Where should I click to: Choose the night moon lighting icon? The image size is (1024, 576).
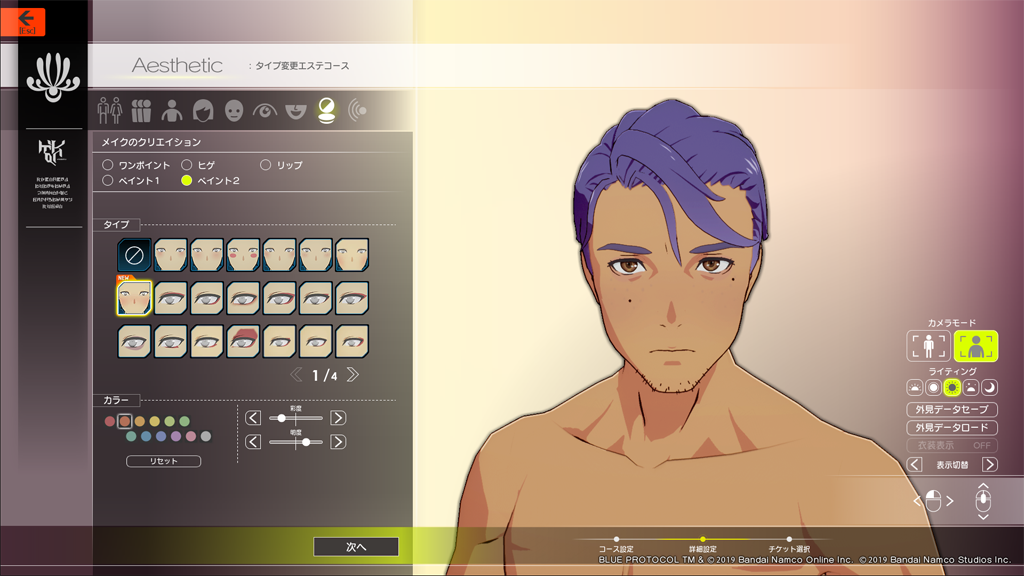click(989, 387)
